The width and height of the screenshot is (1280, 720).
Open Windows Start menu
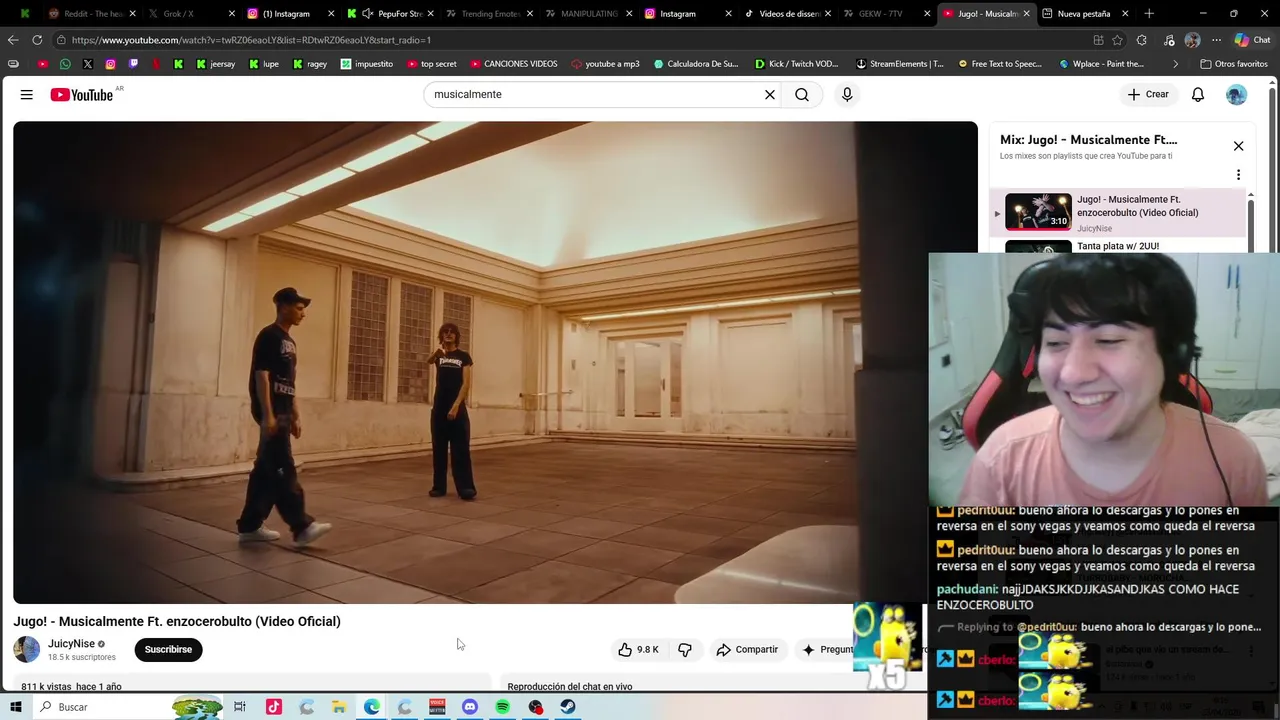[x=15, y=707]
